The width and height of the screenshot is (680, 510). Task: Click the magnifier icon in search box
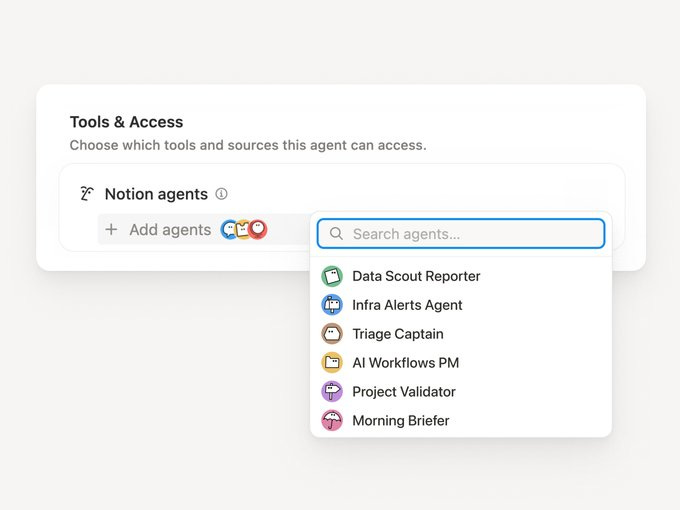pos(336,234)
